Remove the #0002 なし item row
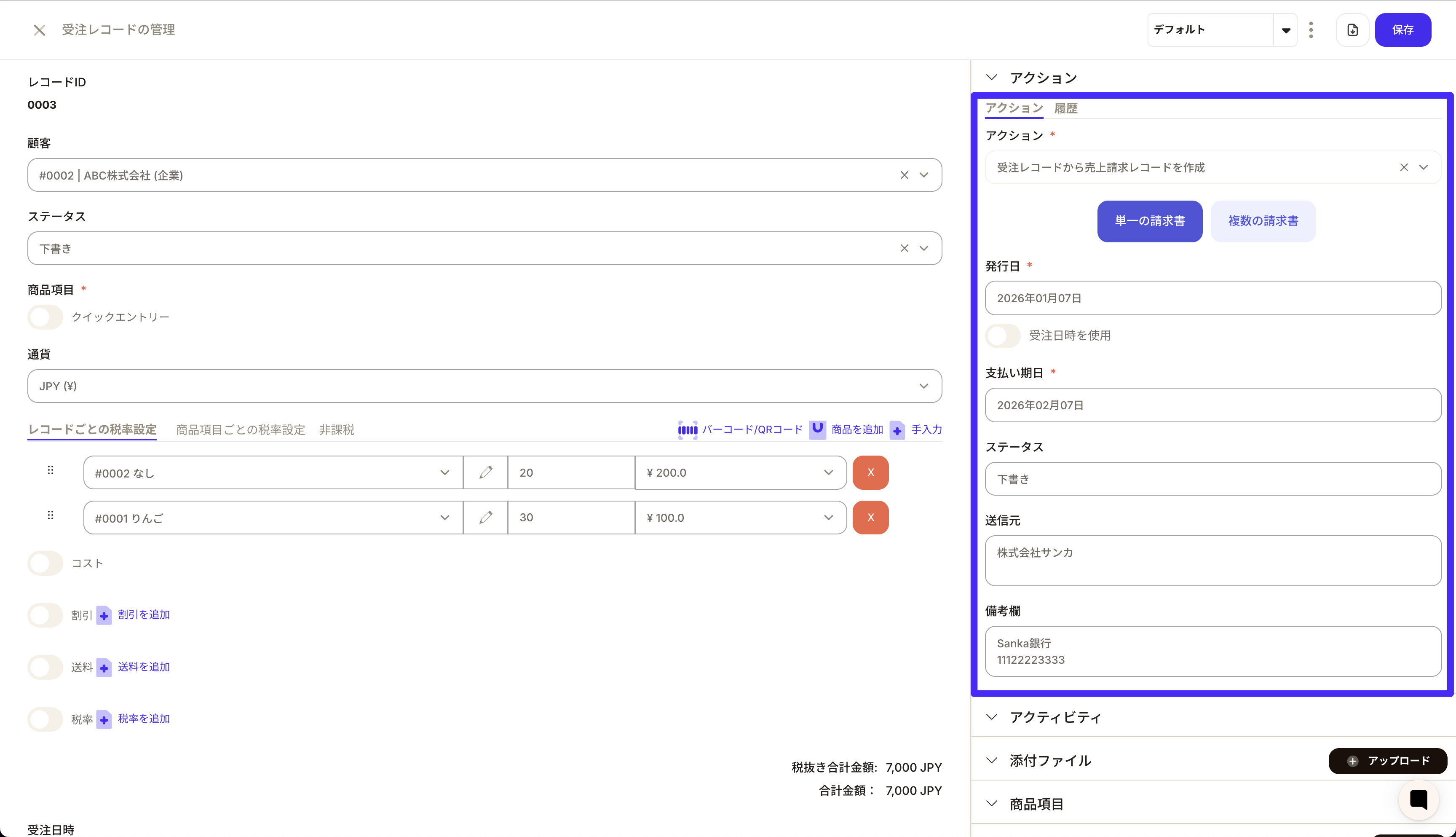Screen dimensions: 1456x837 (x=870, y=472)
